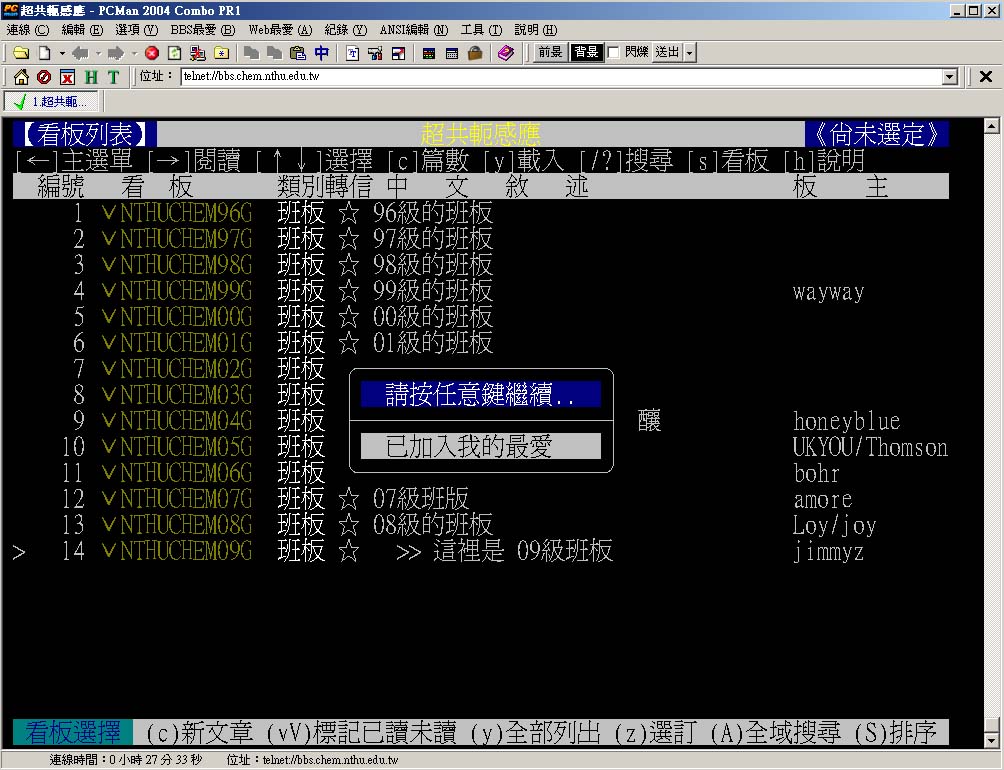This screenshot has width=1004, height=770.
Task: Expand the address bar dropdown arrow
Action: tap(950, 77)
